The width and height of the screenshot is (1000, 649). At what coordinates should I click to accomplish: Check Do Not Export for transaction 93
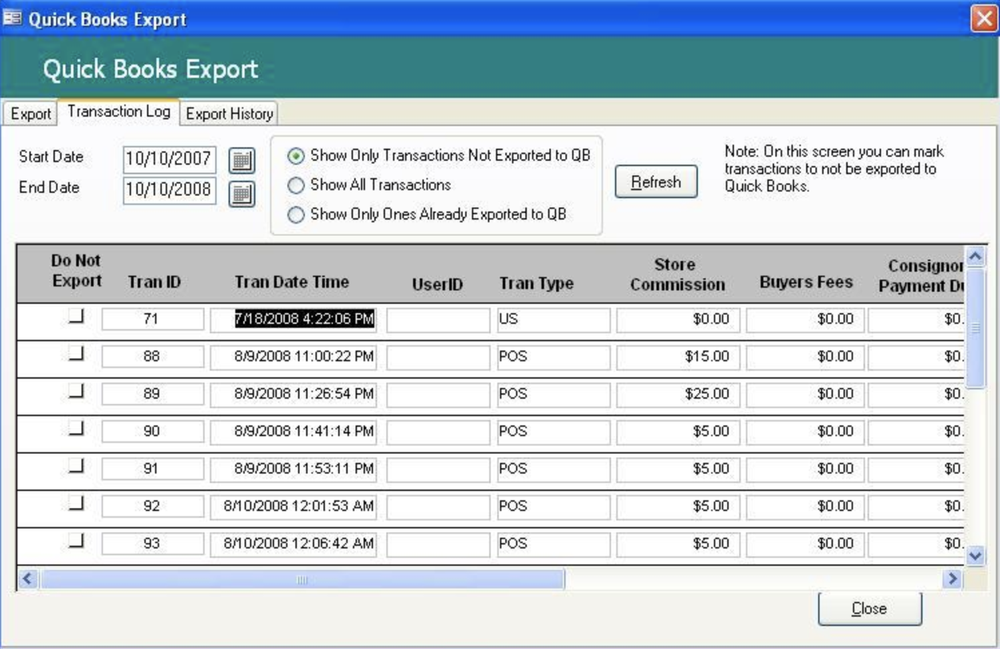(x=77, y=541)
